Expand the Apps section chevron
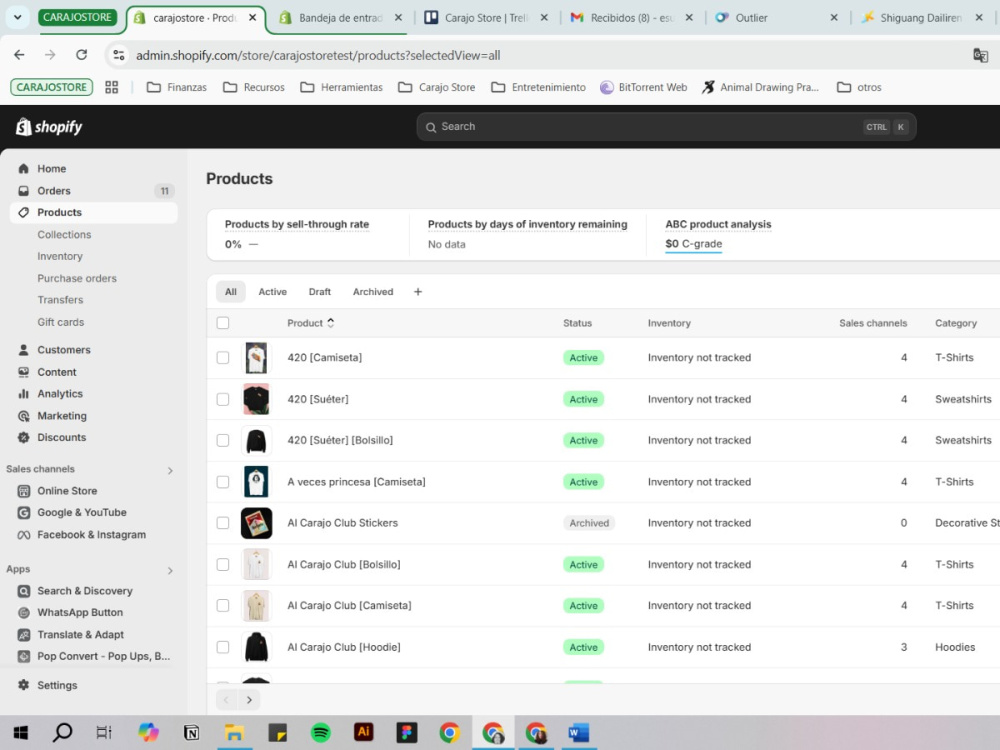Viewport: 1000px width, 750px height. pos(170,570)
